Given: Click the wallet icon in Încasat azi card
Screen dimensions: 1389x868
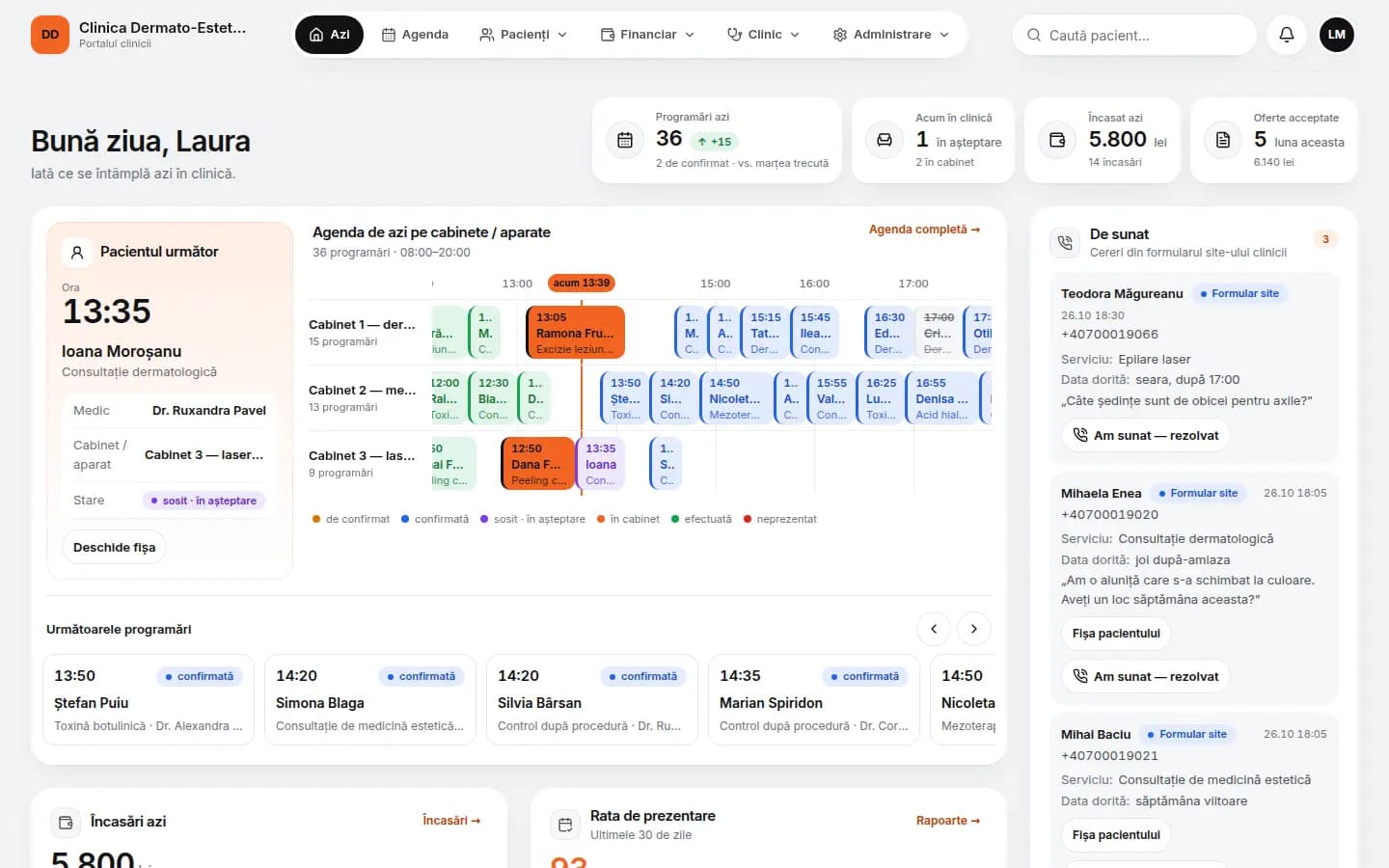Looking at the screenshot, I should click(x=1057, y=140).
